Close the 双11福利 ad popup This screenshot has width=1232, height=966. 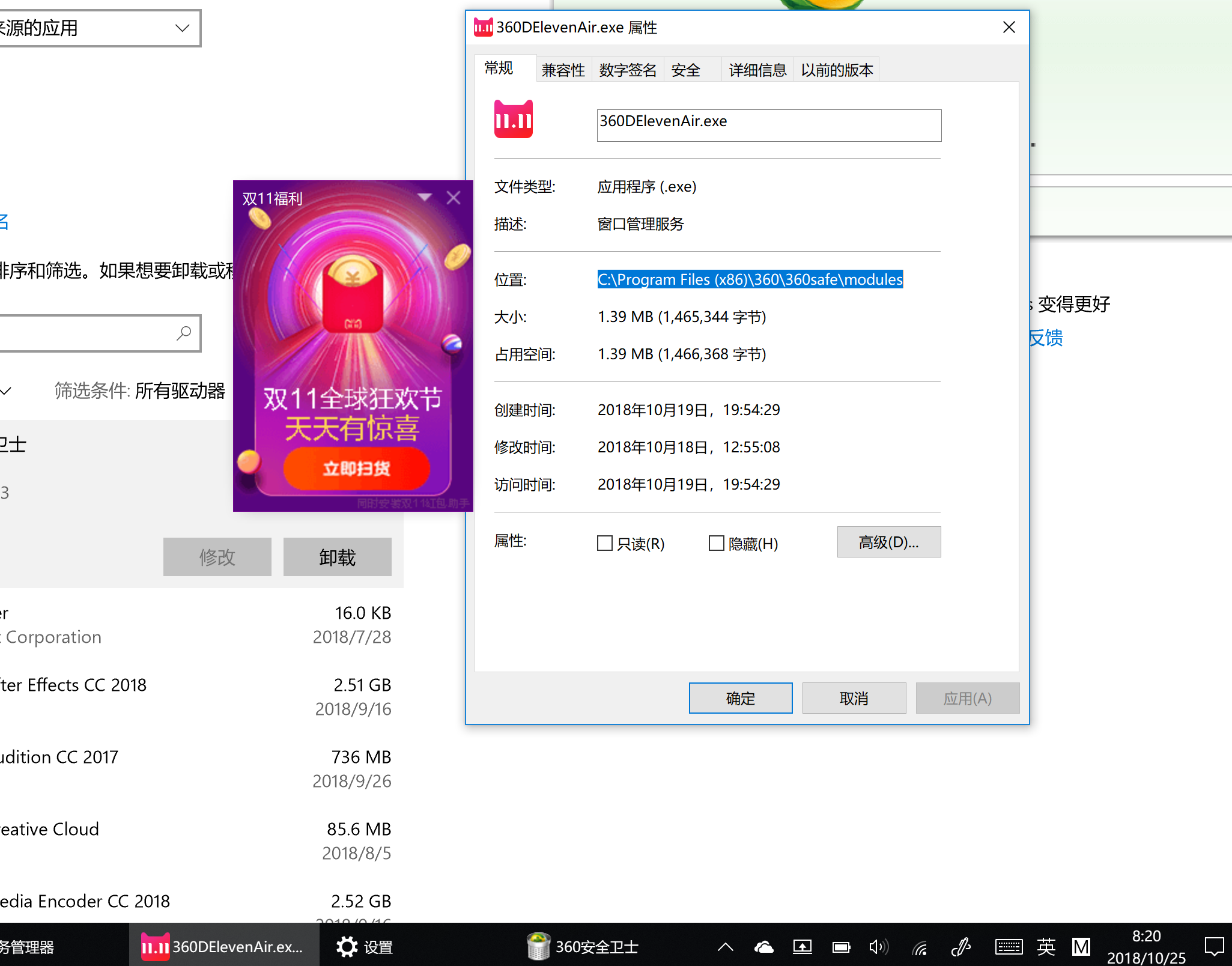point(454,198)
